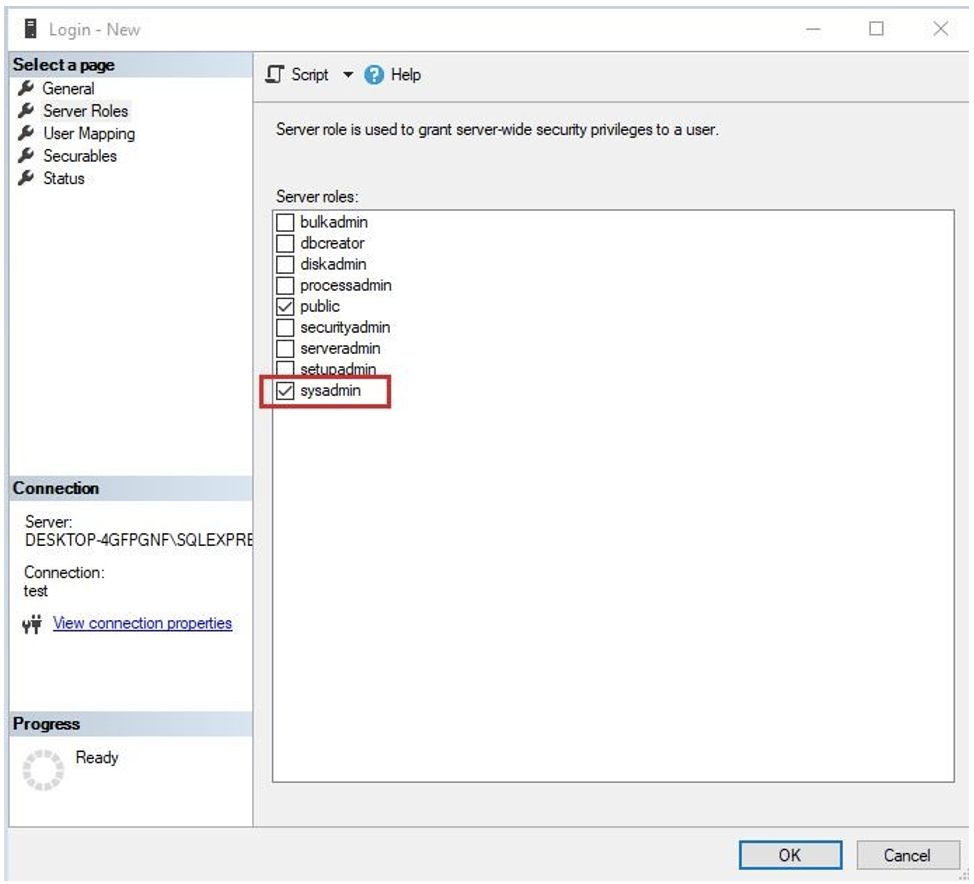
Task: Uncheck the sysadmin role checkbox
Action: point(285,391)
